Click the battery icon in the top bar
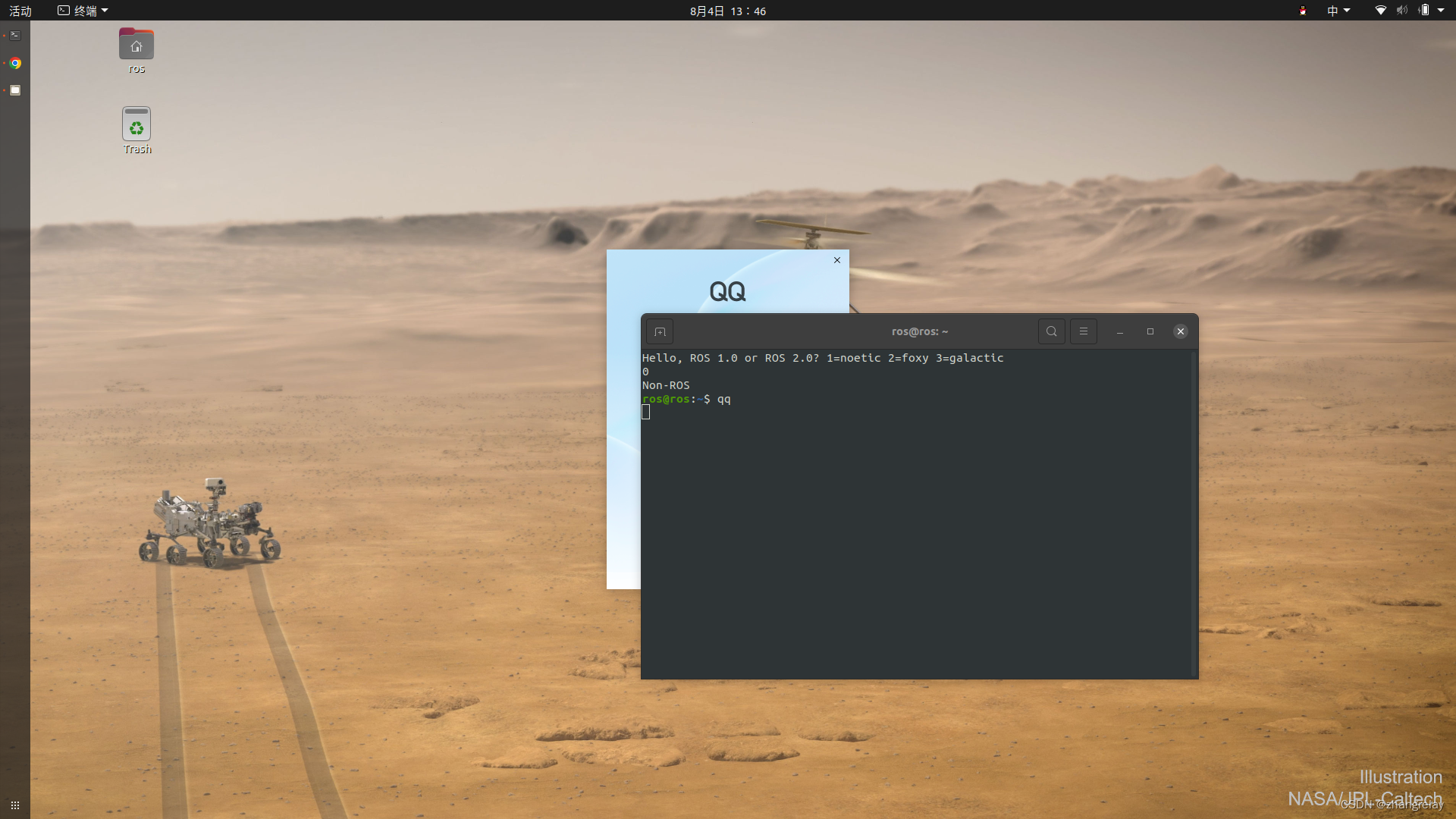 click(x=1425, y=11)
